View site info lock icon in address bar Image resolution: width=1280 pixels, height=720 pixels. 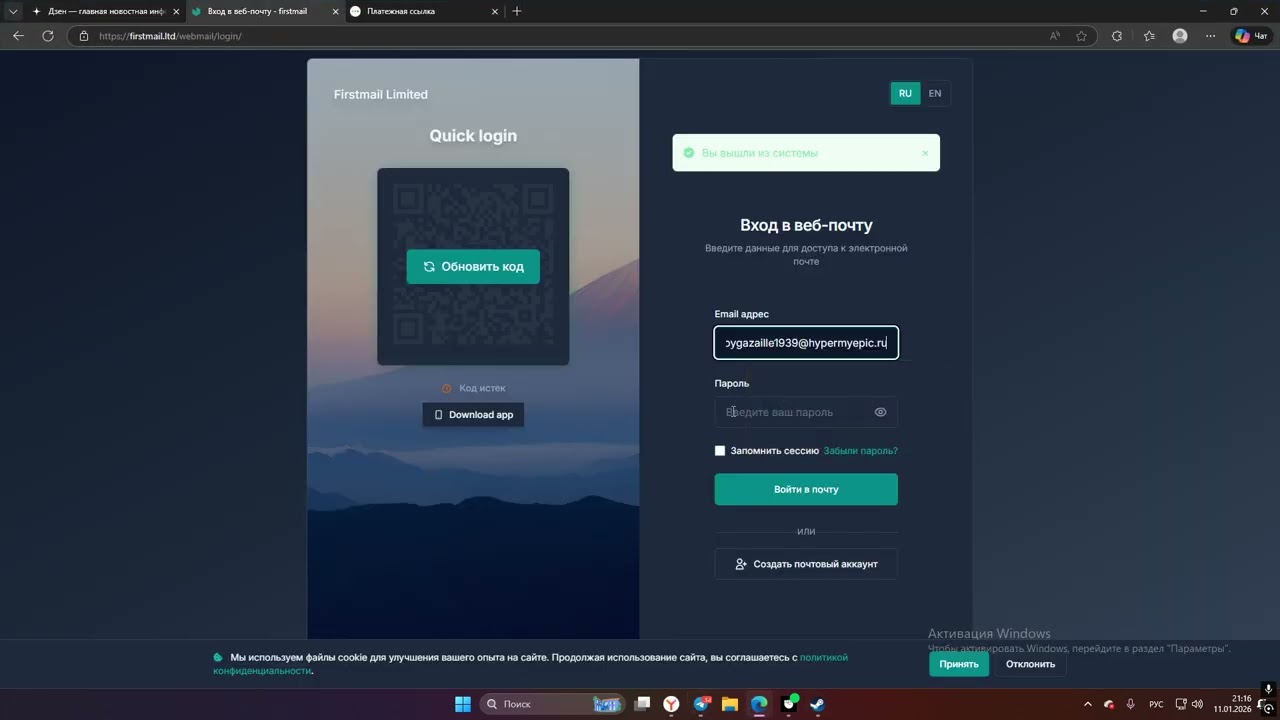(84, 36)
